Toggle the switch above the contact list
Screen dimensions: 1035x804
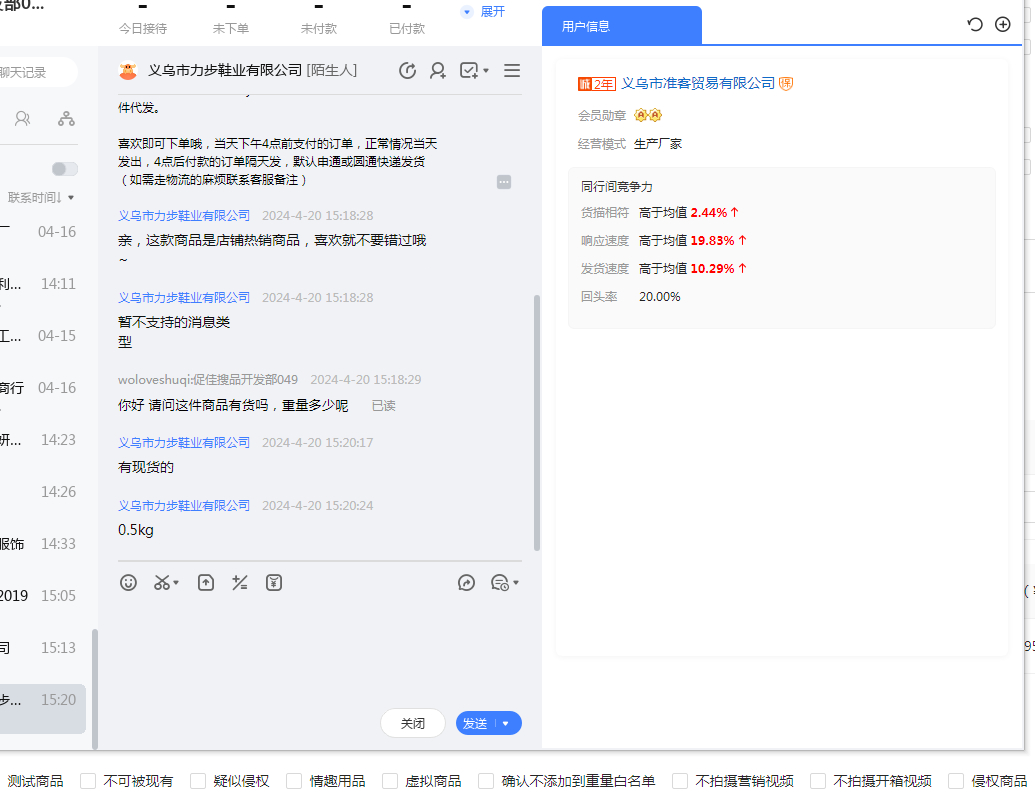[65, 169]
